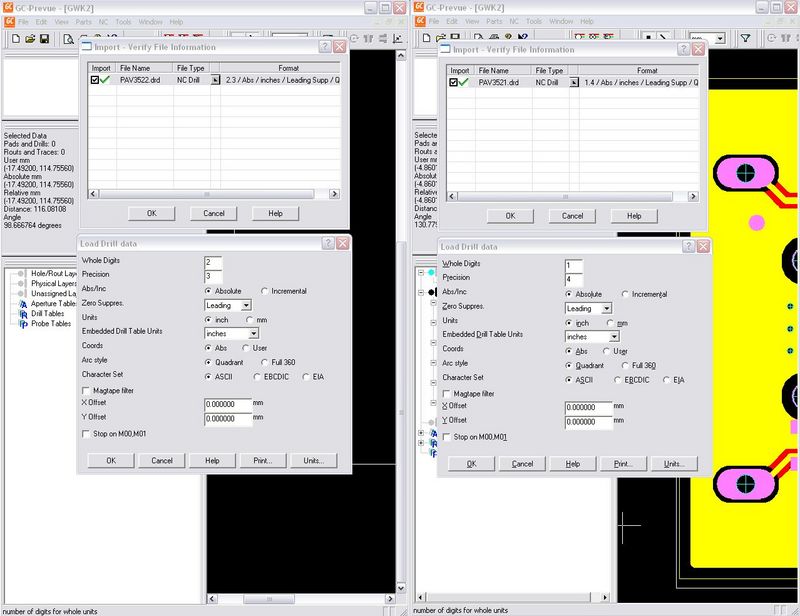Click Cancel in the PAV3521.drd import dialog

coord(572,216)
